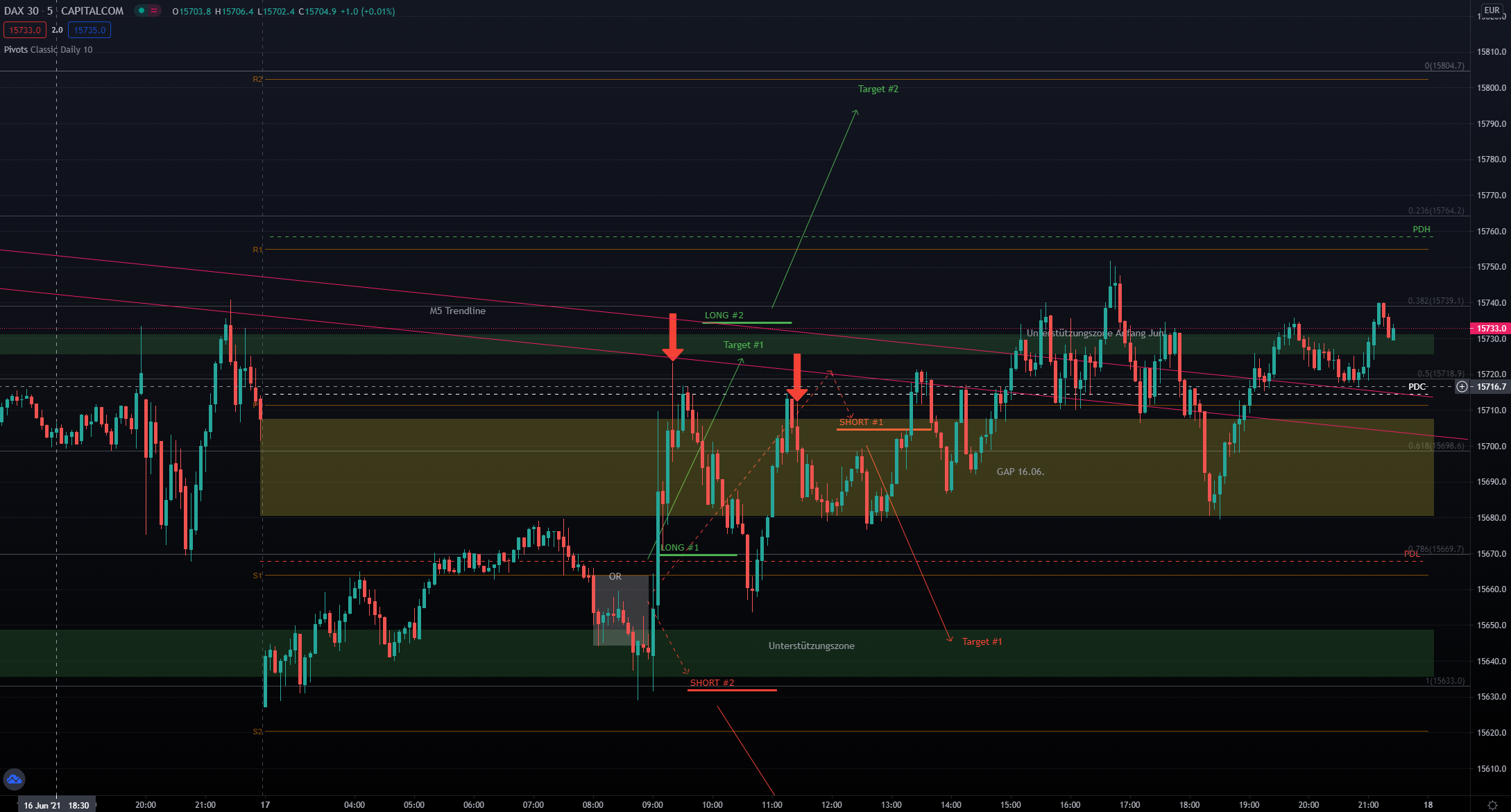Open chart settings gear icon in time axis corner

click(1492, 805)
